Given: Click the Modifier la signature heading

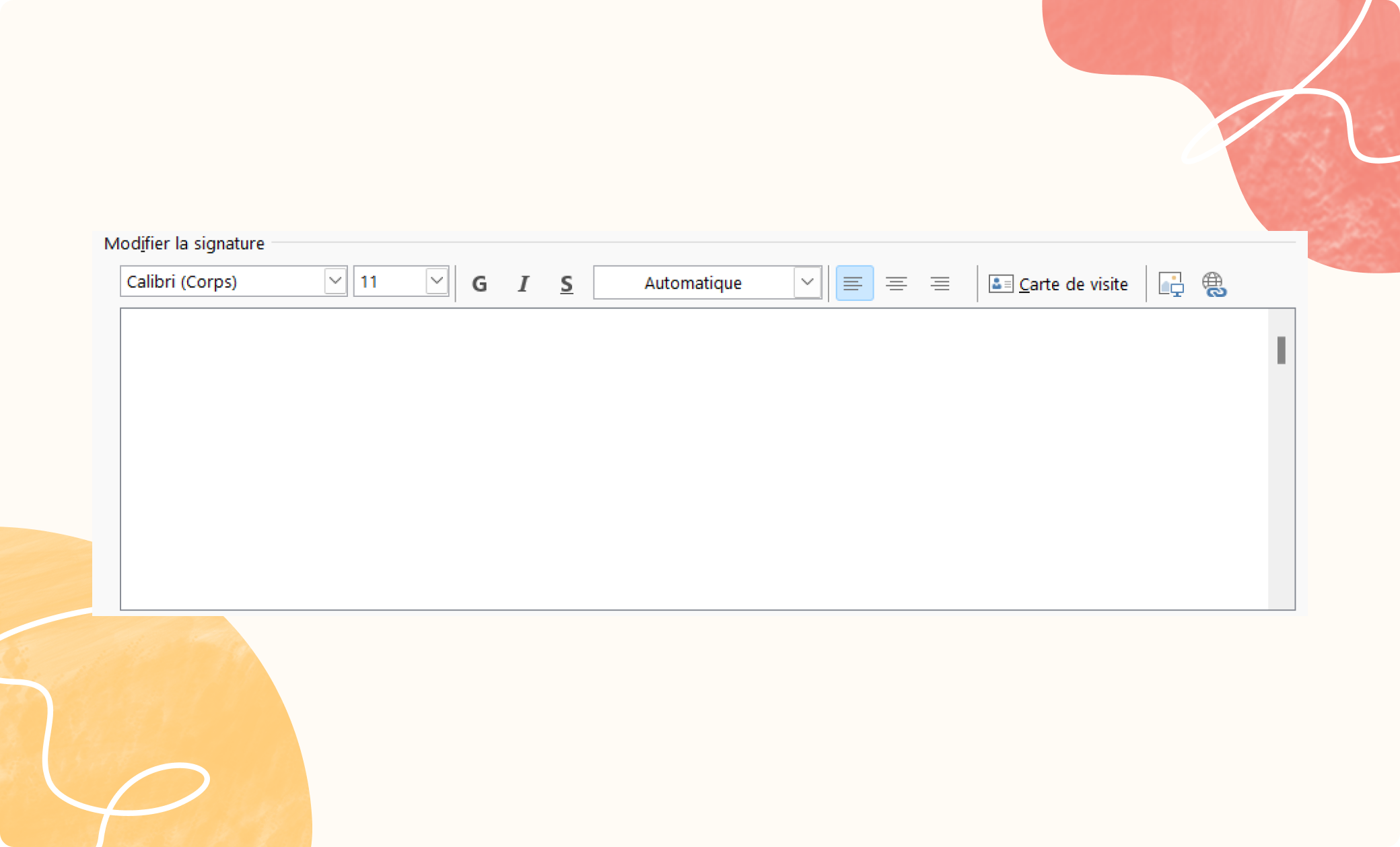Looking at the screenshot, I should [184, 243].
